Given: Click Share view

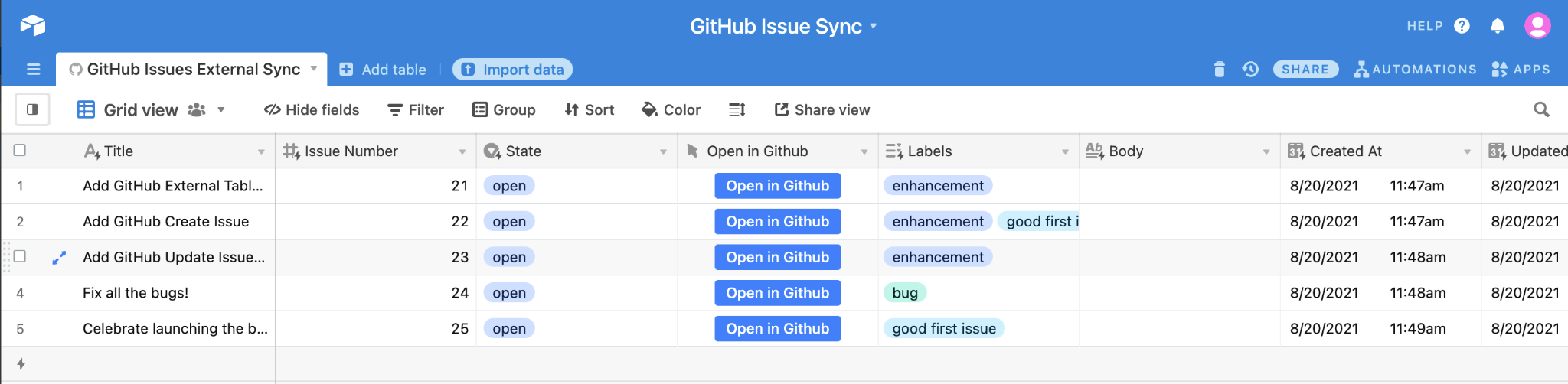Looking at the screenshot, I should pyautogui.click(x=822, y=109).
